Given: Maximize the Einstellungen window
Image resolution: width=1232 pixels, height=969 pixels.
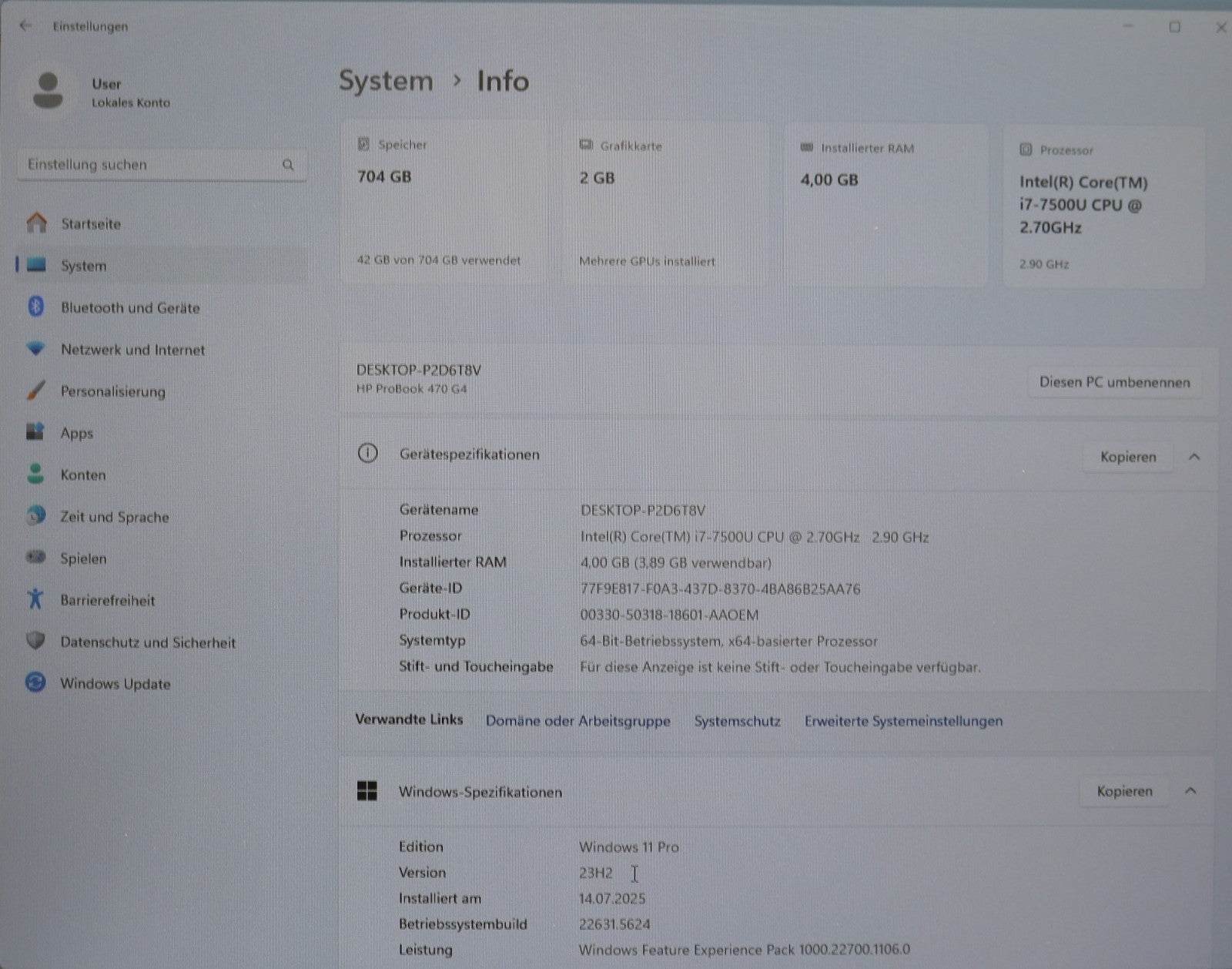Looking at the screenshot, I should [x=1174, y=27].
